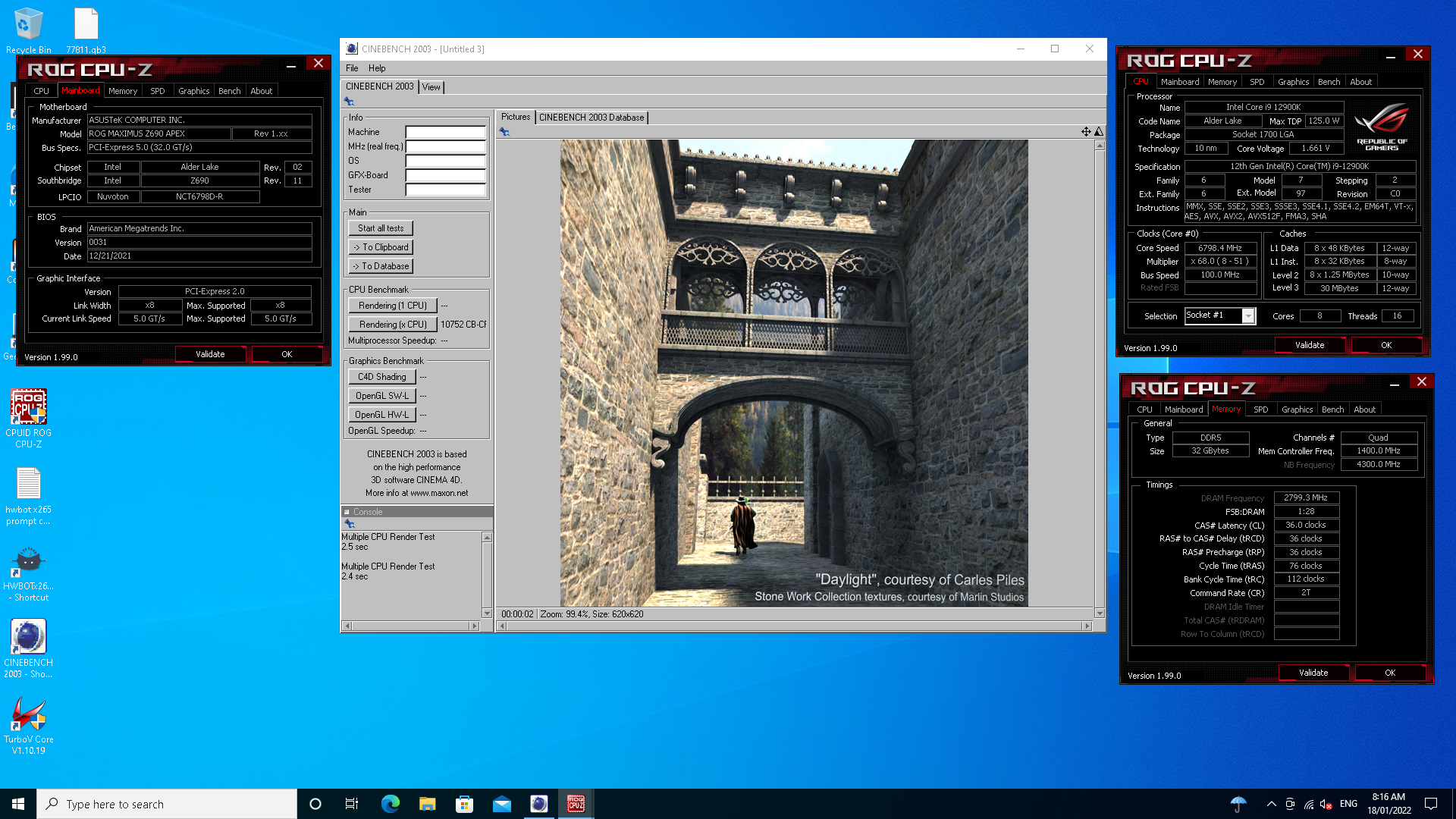Click the weather umbrella icon in the taskbar tray
This screenshot has height=819, width=1456.
(1238, 804)
